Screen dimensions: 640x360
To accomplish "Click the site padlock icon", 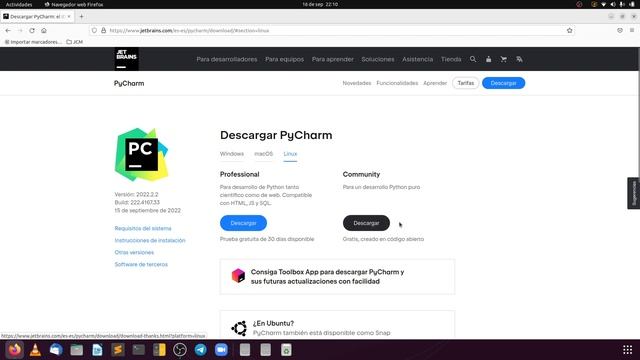I will 104,31.
